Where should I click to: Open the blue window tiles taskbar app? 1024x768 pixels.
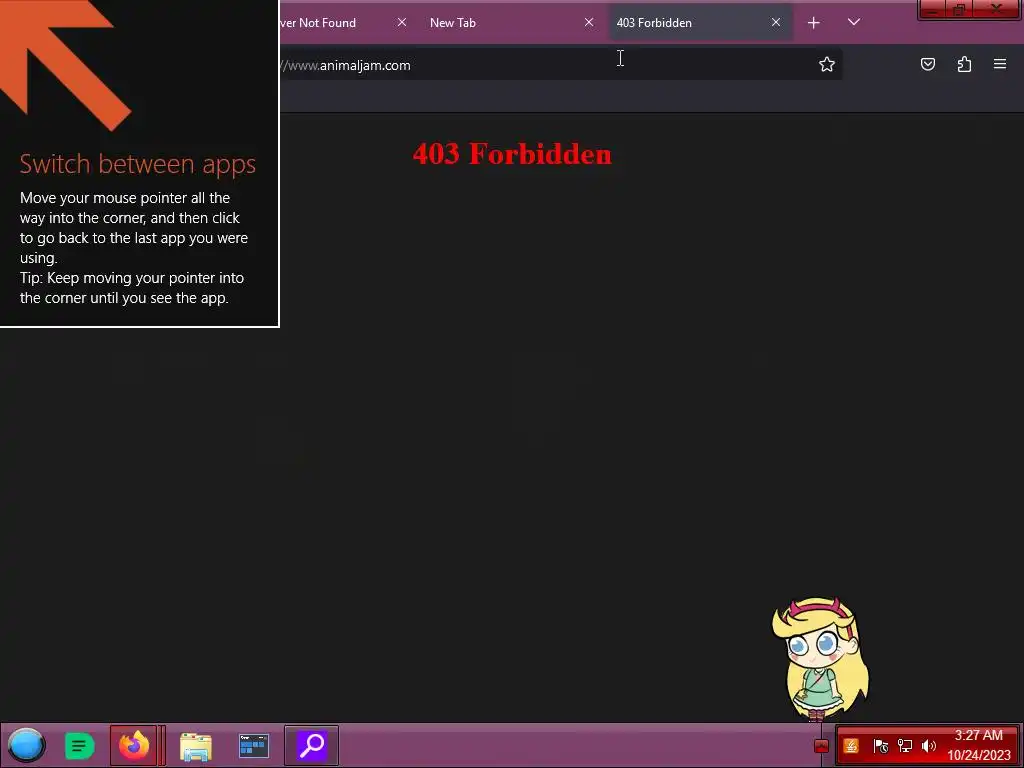tap(254, 746)
